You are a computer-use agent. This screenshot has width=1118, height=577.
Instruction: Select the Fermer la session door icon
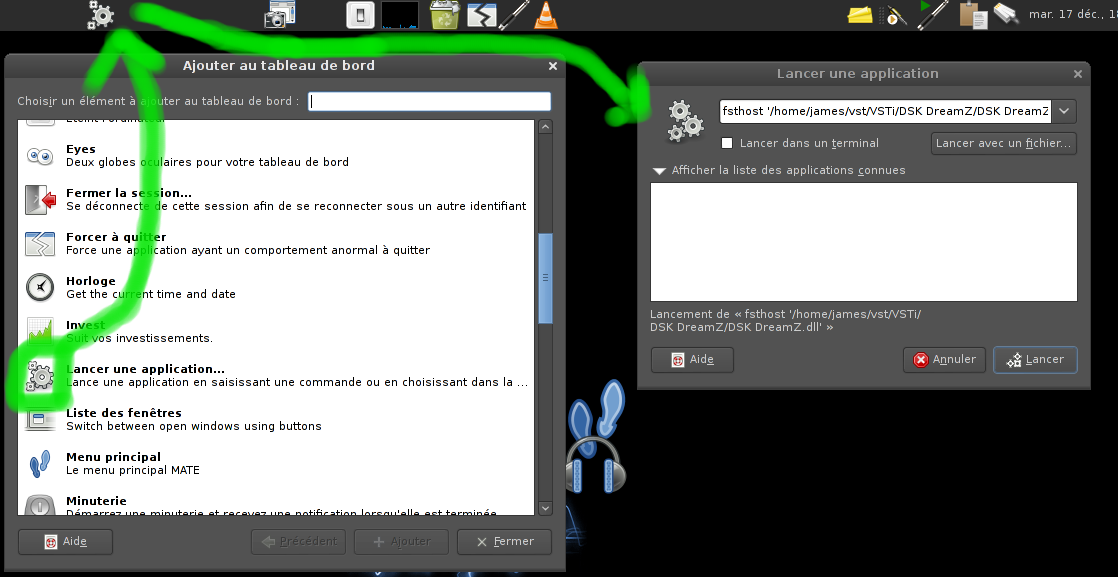40,200
